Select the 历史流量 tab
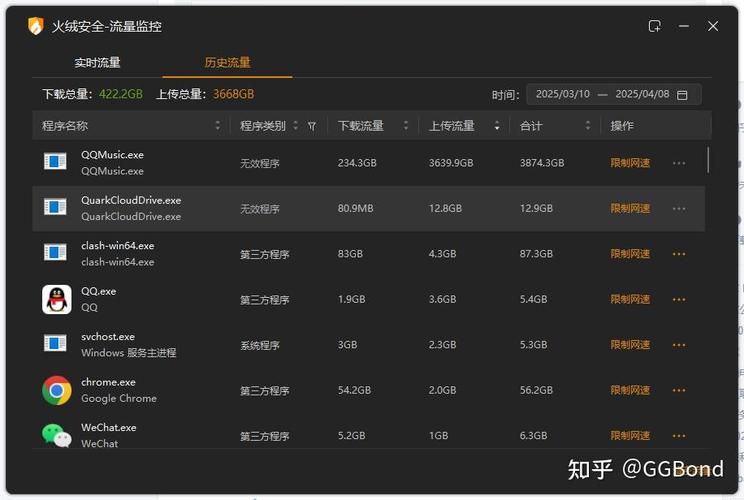This screenshot has width=744, height=500. click(227, 63)
